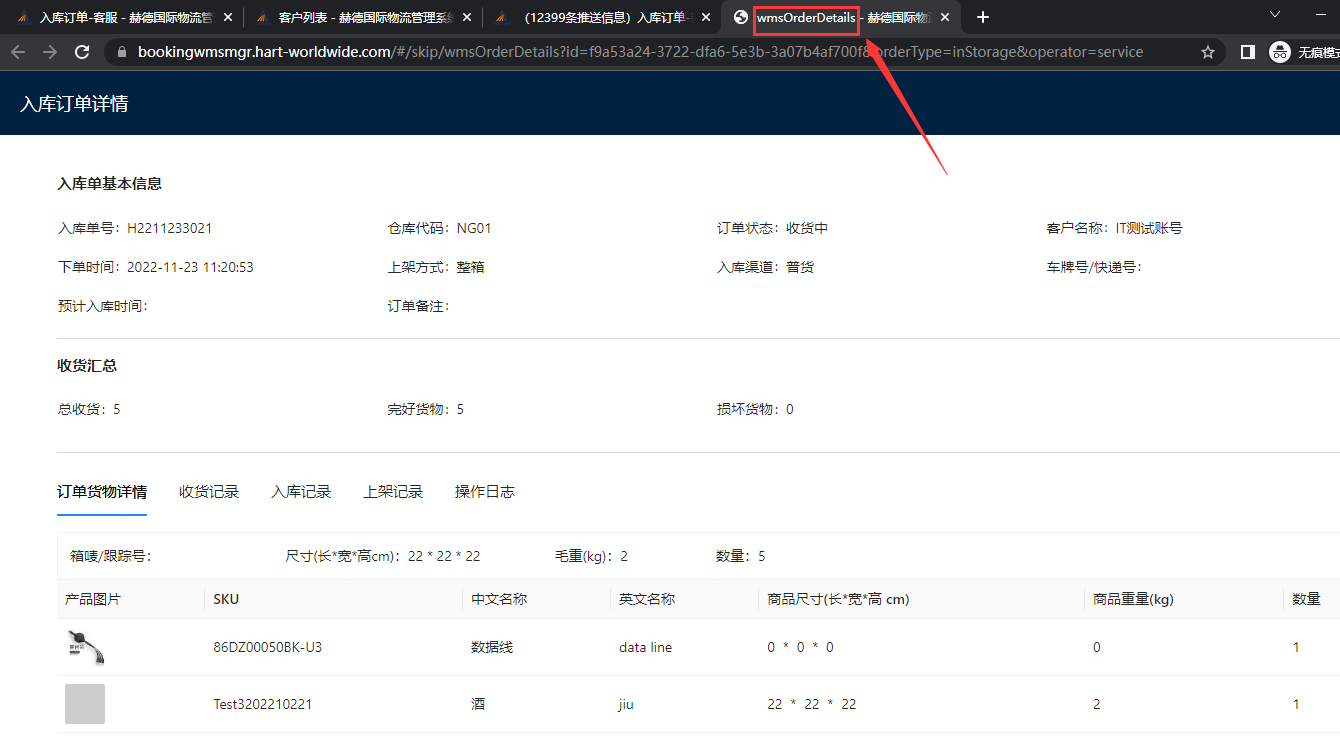1340x742 pixels.
Task: Open the 上架记录 tab
Action: (393, 492)
